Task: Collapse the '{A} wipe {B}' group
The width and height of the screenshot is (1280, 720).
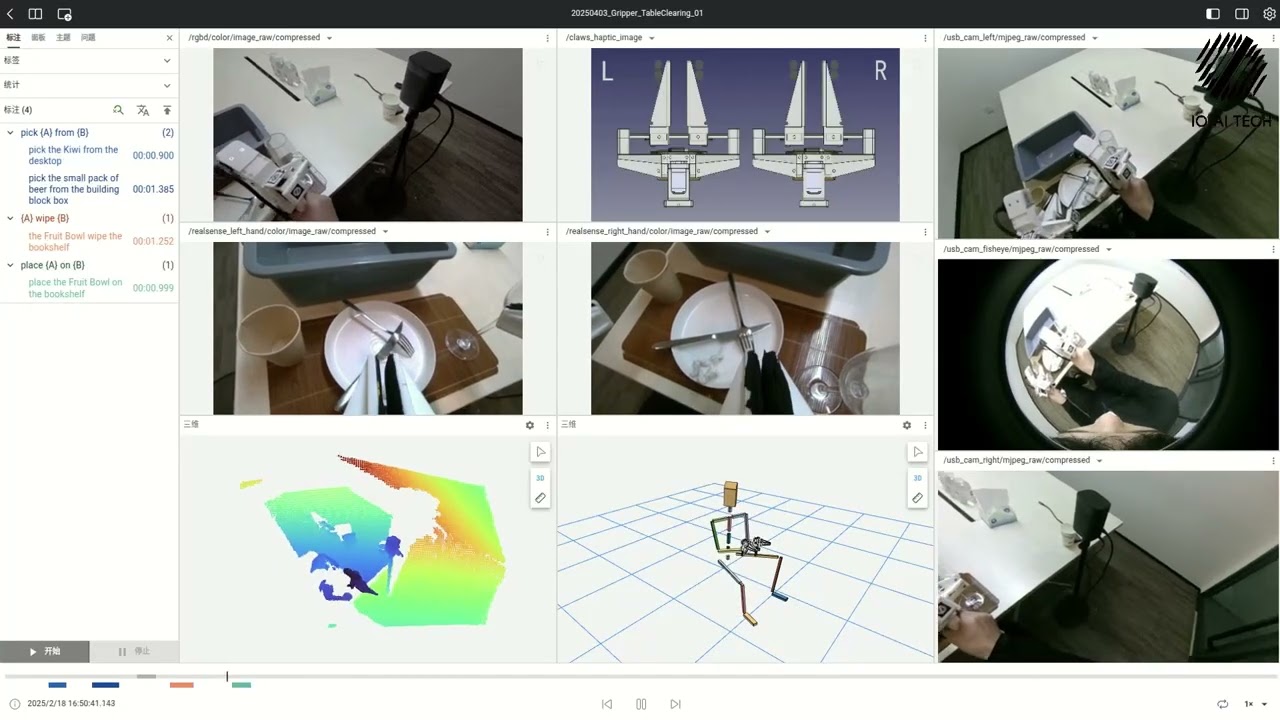Action: 10,218
